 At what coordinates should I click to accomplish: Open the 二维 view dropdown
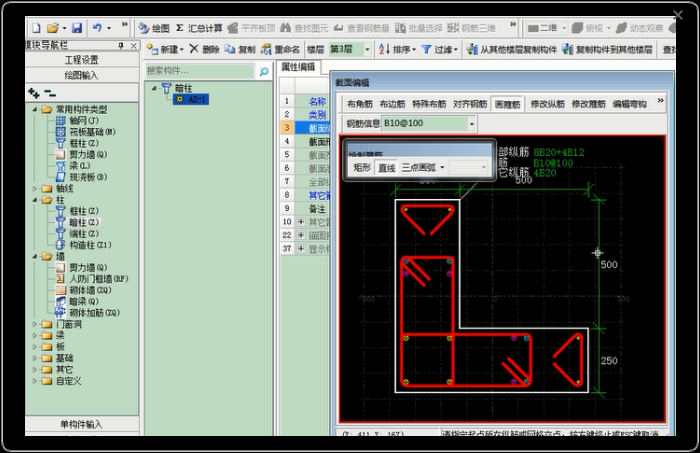click(x=564, y=29)
